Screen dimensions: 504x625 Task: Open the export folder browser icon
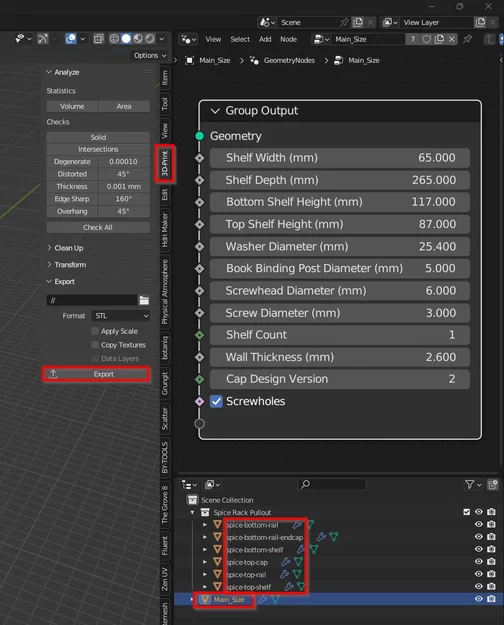coord(144,300)
